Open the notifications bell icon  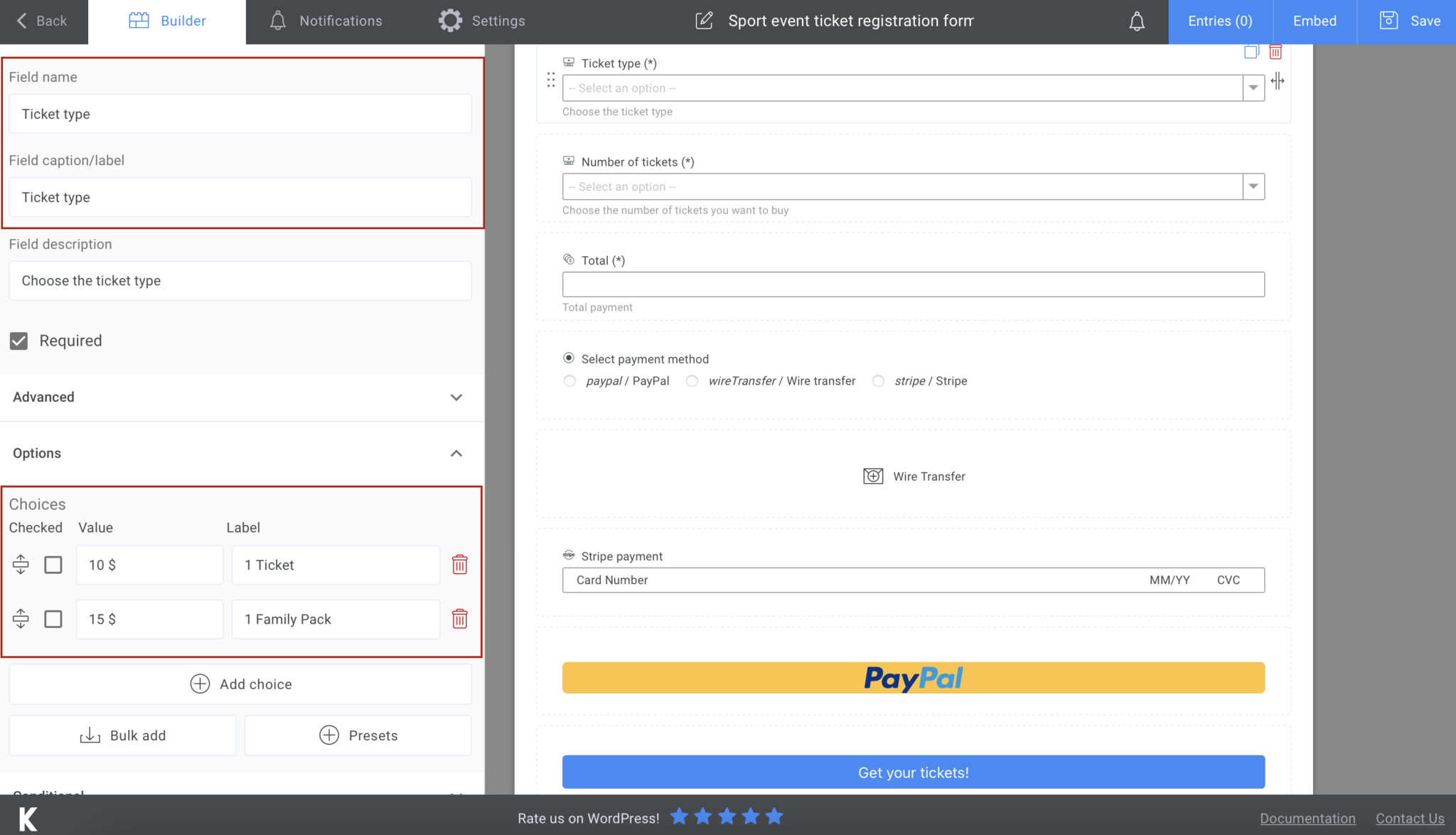pos(1136,21)
